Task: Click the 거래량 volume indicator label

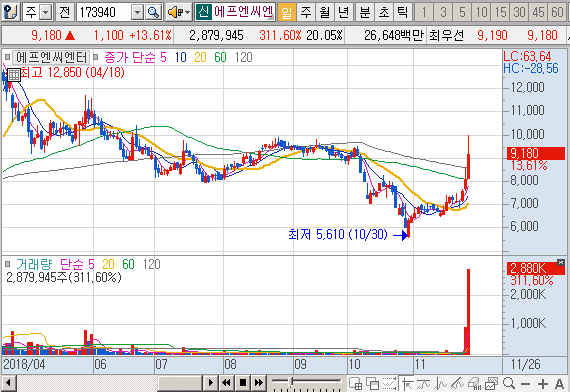Action: pos(35,264)
